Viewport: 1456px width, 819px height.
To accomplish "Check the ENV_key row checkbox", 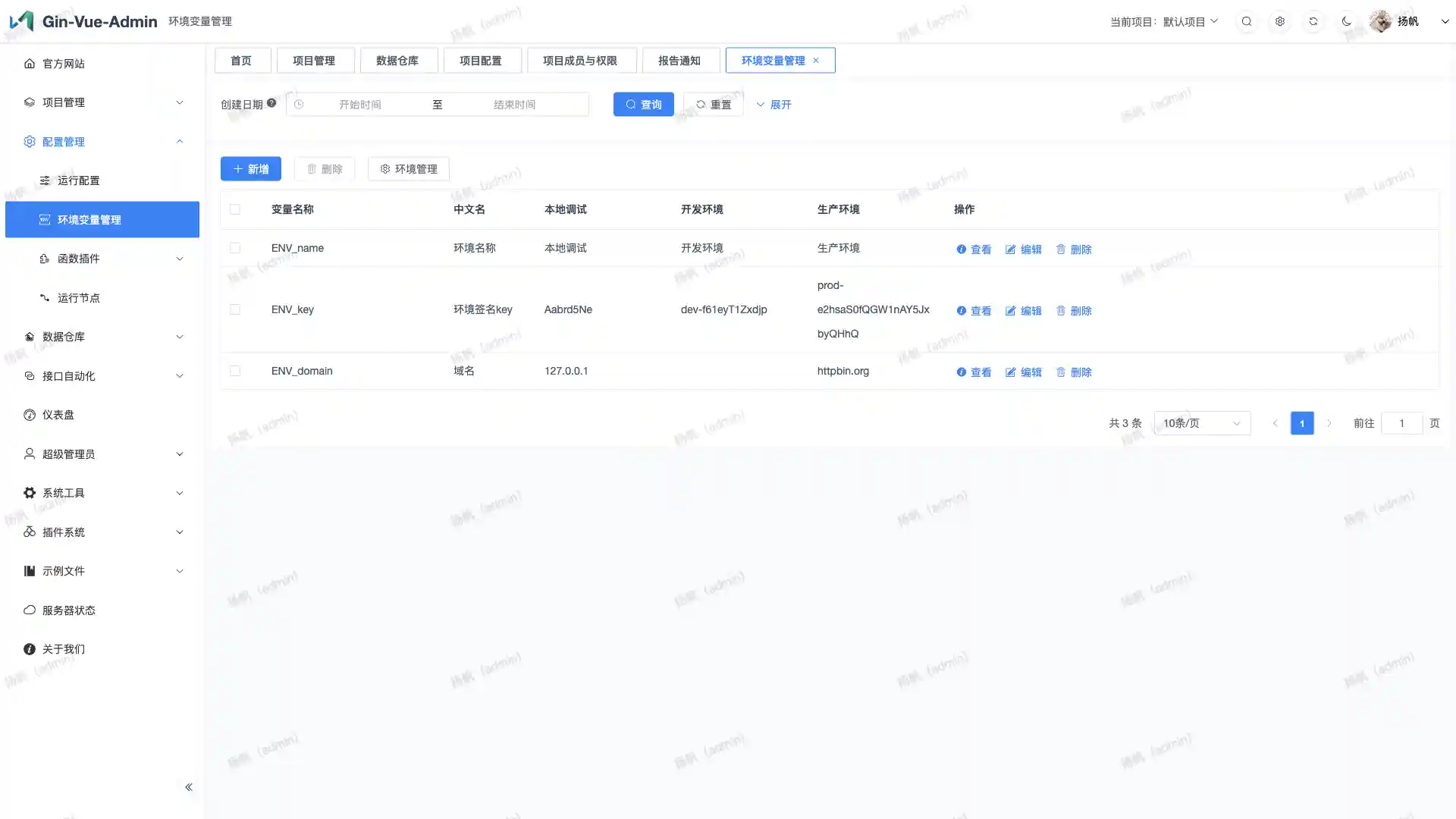I will pos(235,309).
